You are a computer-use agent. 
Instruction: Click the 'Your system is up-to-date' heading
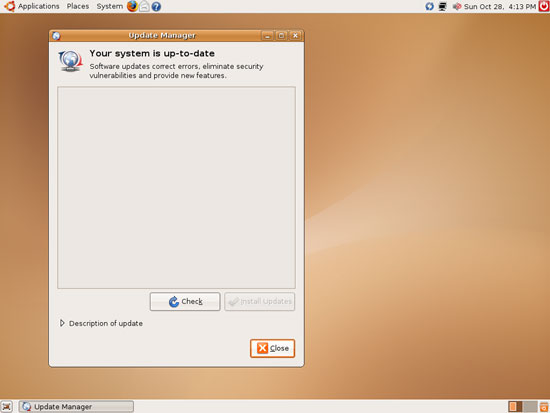[x=152, y=53]
